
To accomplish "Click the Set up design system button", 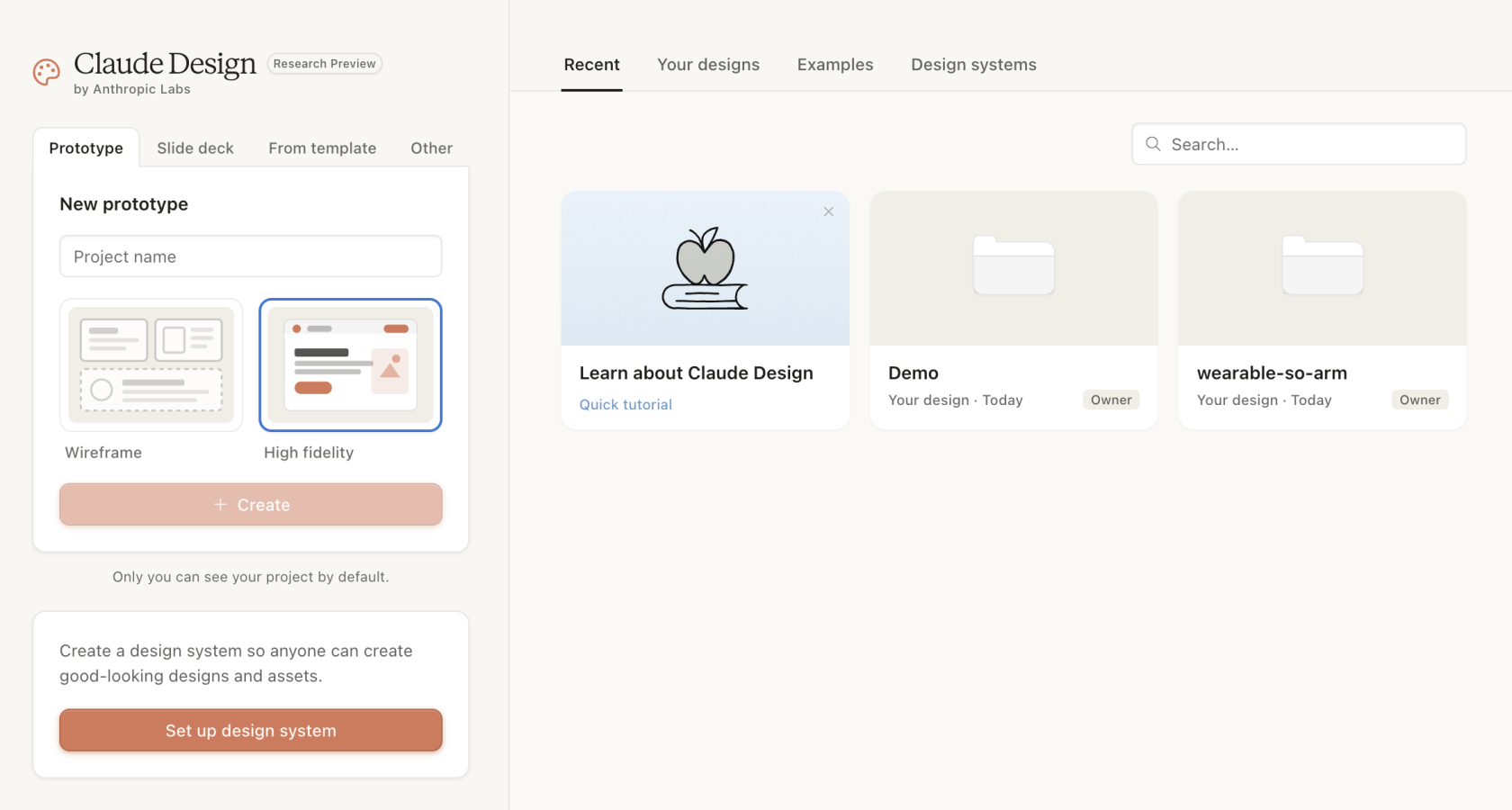I will 251,731.
